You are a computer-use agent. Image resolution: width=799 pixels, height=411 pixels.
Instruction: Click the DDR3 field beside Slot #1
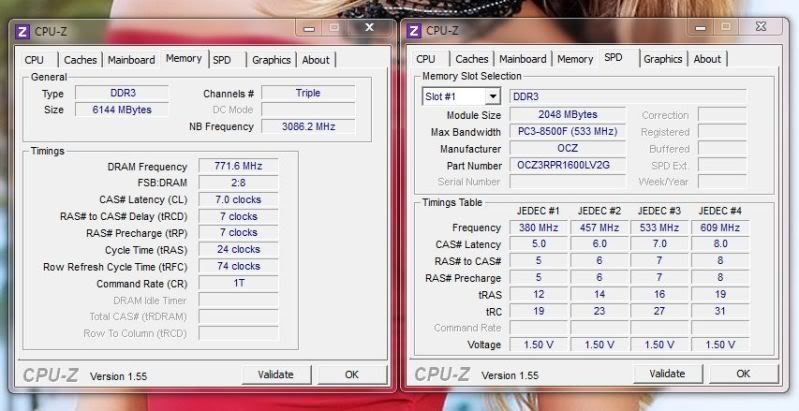(628, 96)
